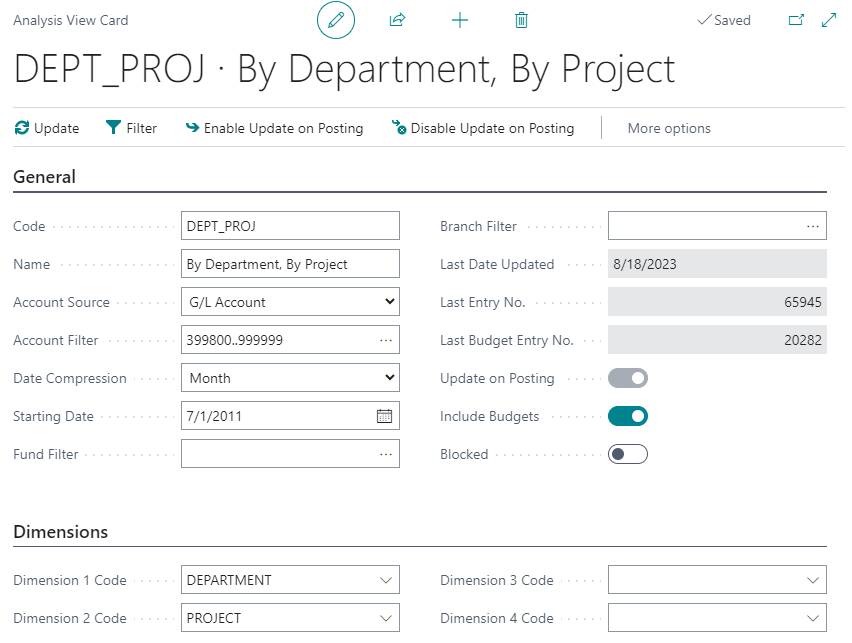This screenshot has width=852, height=643.
Task: Toggle the Update on Posting switch
Action: pyautogui.click(x=628, y=378)
